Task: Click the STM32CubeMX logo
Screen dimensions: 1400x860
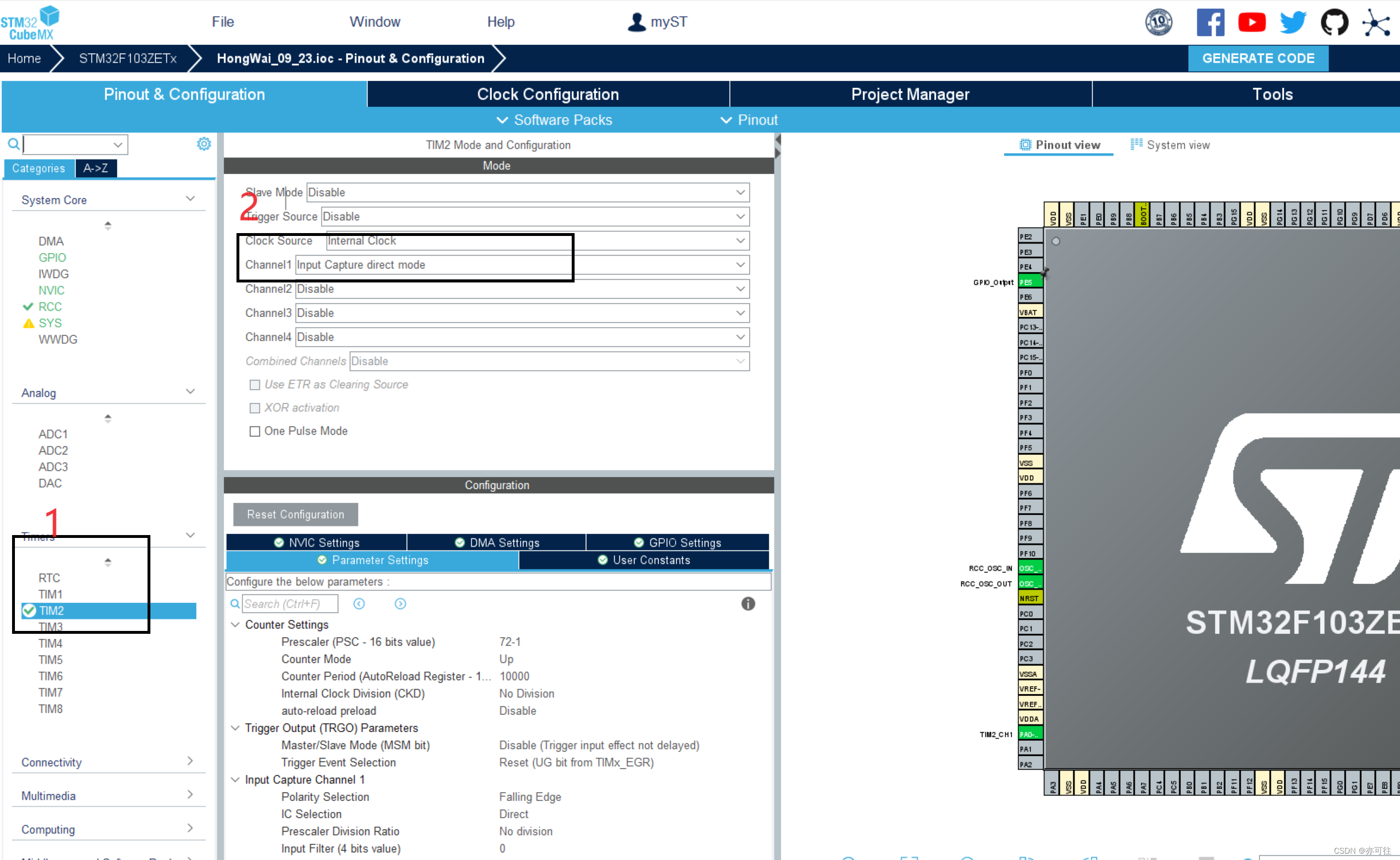Action: [x=30, y=22]
